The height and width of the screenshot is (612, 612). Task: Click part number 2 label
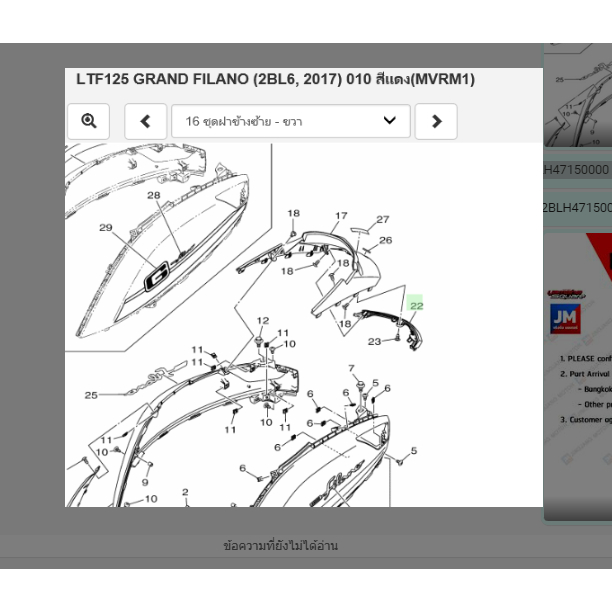(x=185, y=492)
